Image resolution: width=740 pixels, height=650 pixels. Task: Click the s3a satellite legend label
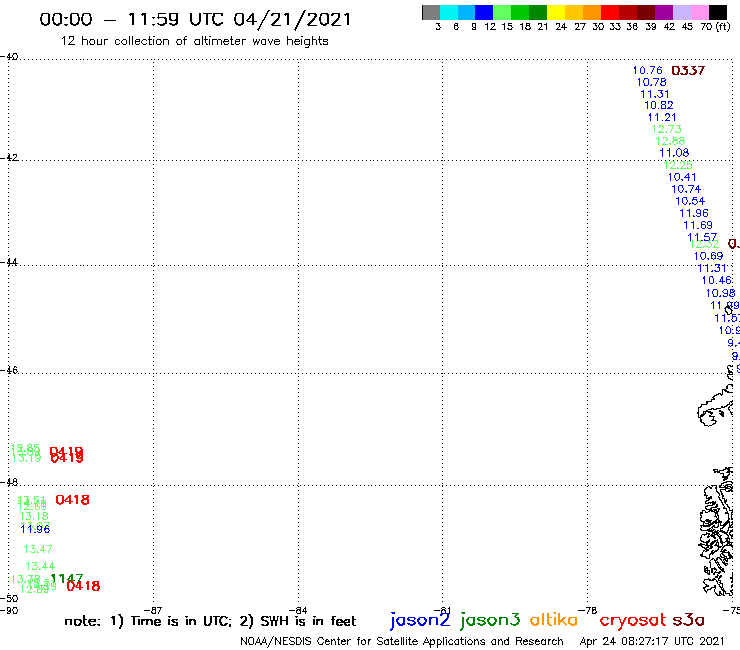pos(688,620)
